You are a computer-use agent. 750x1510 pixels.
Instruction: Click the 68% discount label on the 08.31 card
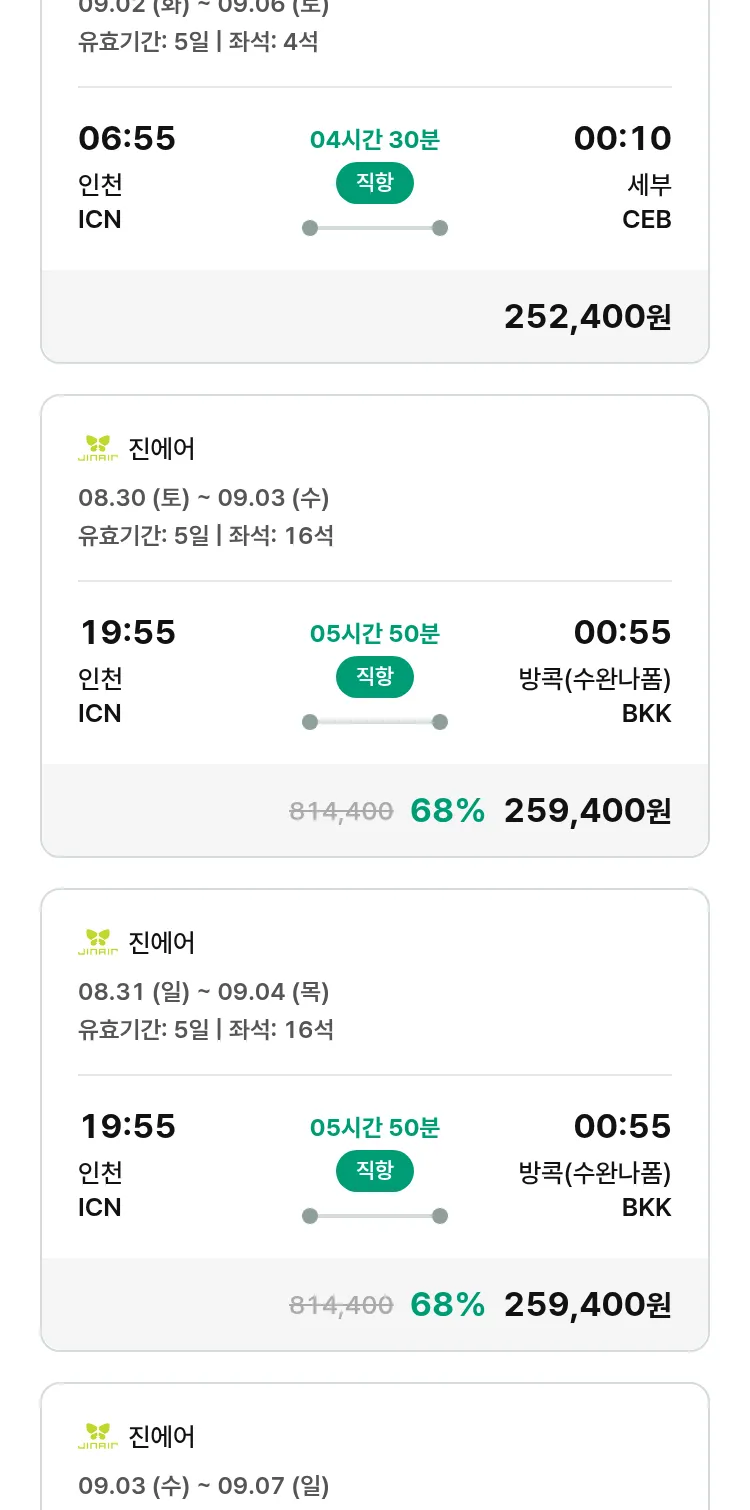pos(447,1304)
